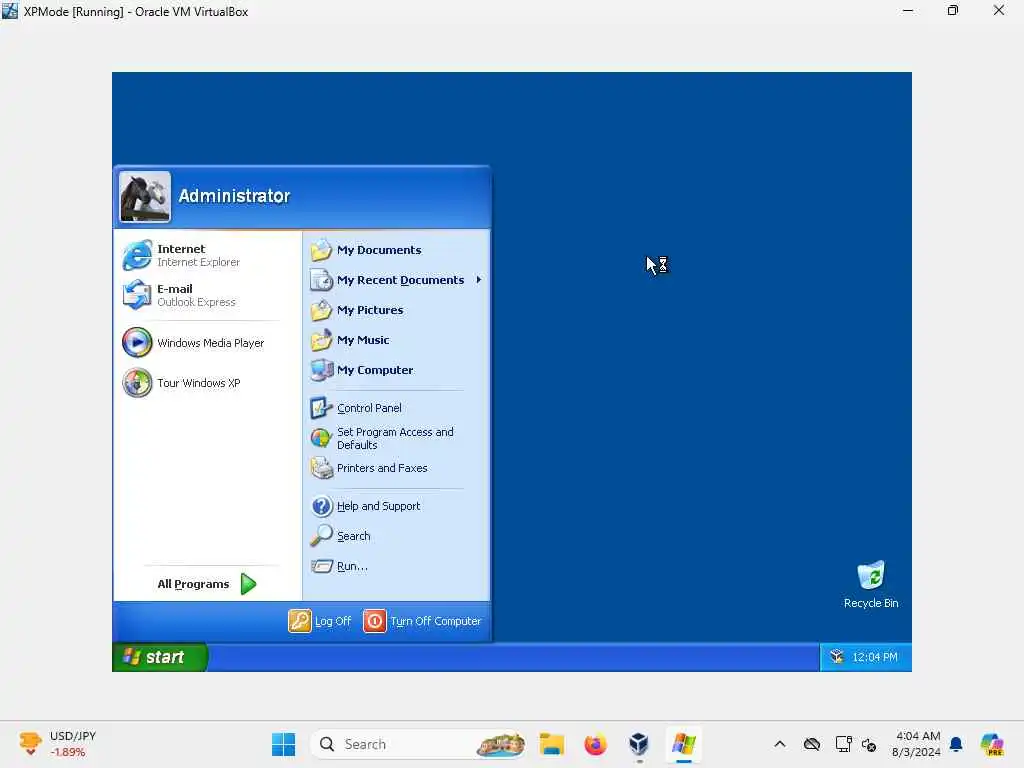Click the VirtualBox title bar app icon
The height and width of the screenshot is (768, 1024).
tap(10, 11)
